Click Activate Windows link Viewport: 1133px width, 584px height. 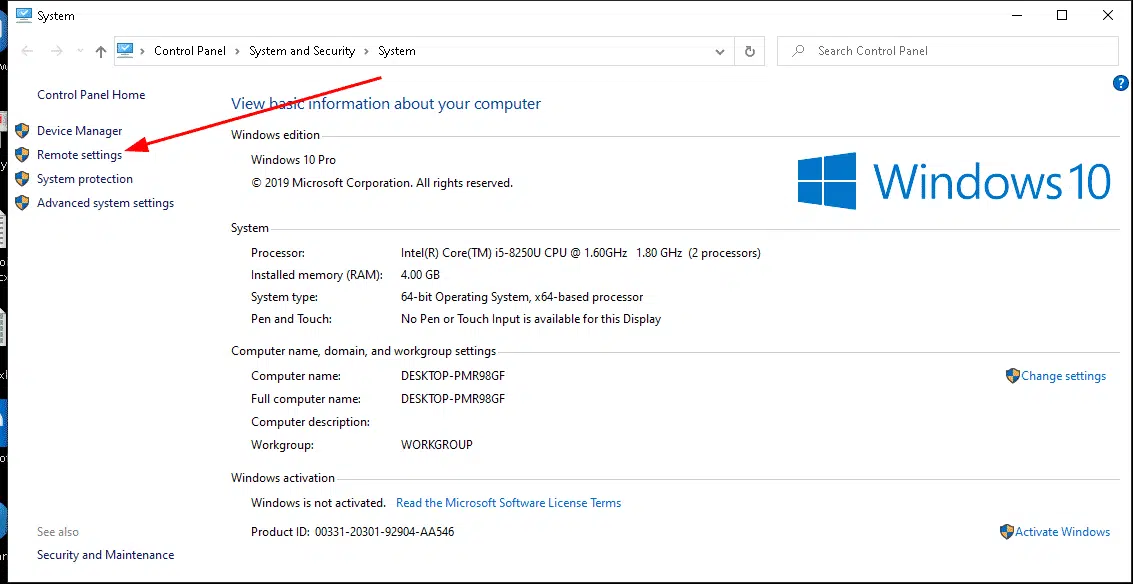pyautogui.click(x=1062, y=532)
